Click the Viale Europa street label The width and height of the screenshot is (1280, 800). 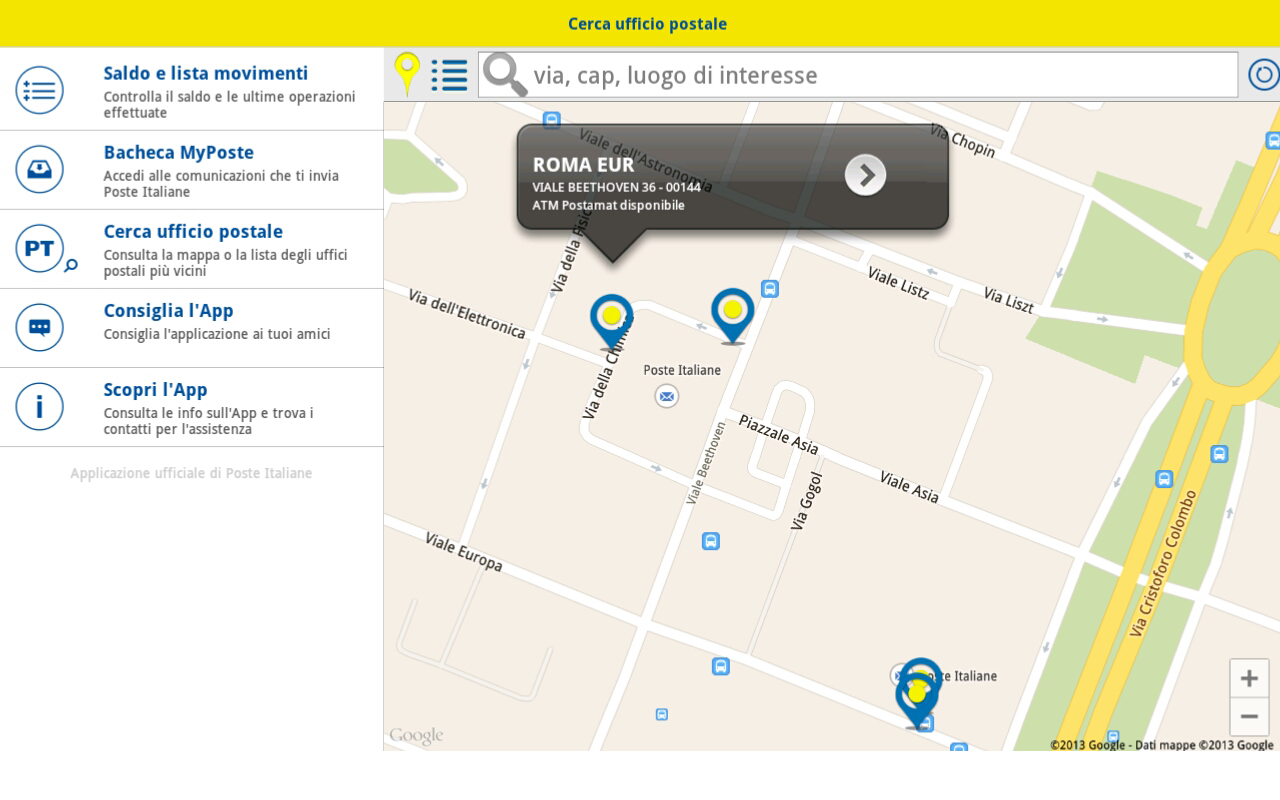tap(463, 552)
